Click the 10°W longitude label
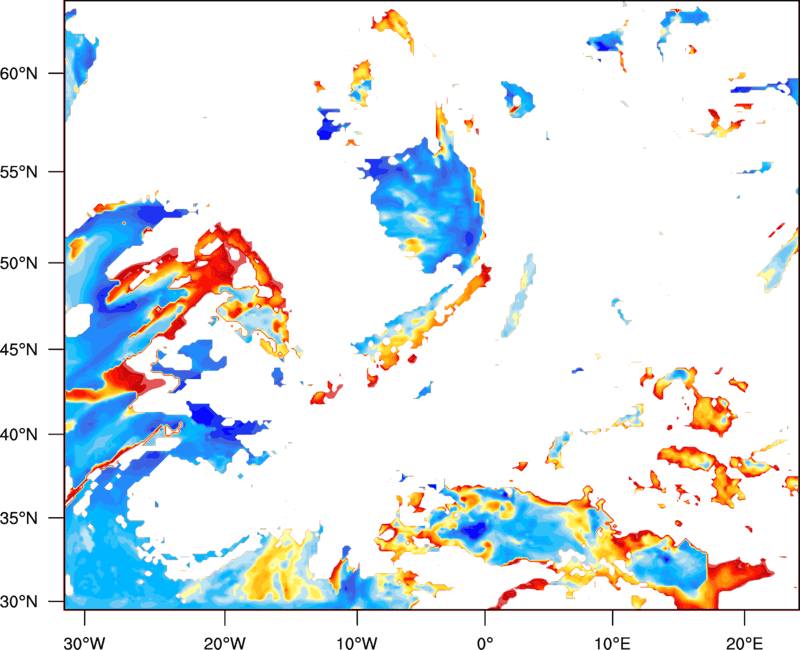Screen dimensions: 800x650 click(357, 643)
